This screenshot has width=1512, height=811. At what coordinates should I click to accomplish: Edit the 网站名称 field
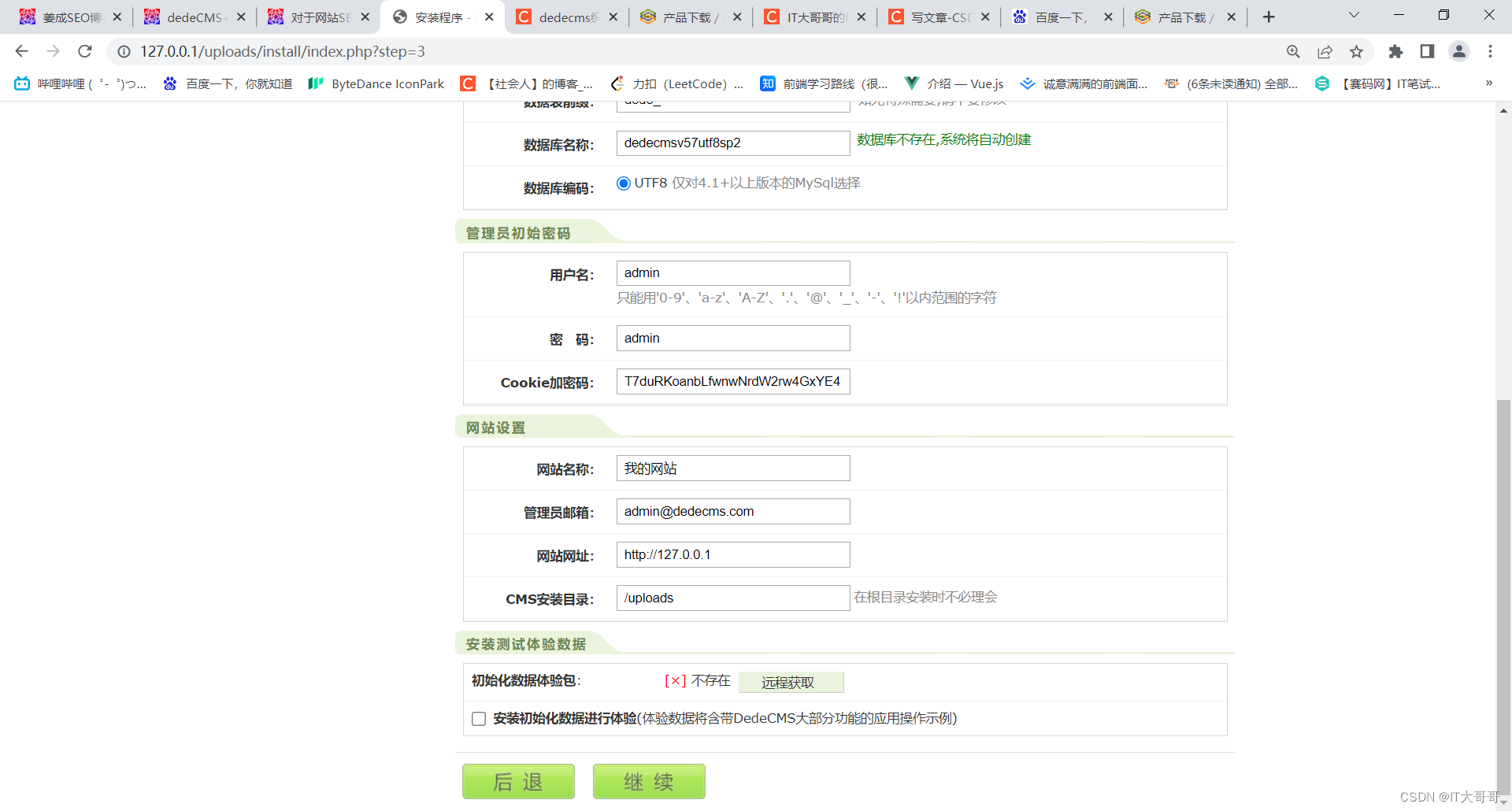[x=733, y=468]
